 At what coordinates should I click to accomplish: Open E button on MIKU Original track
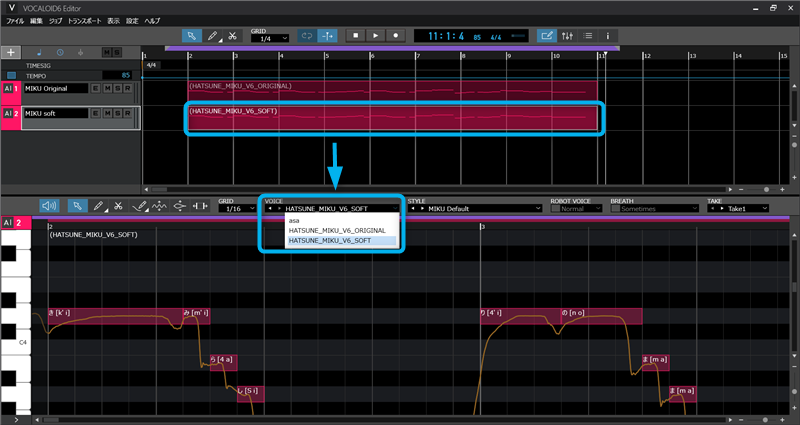(x=95, y=88)
